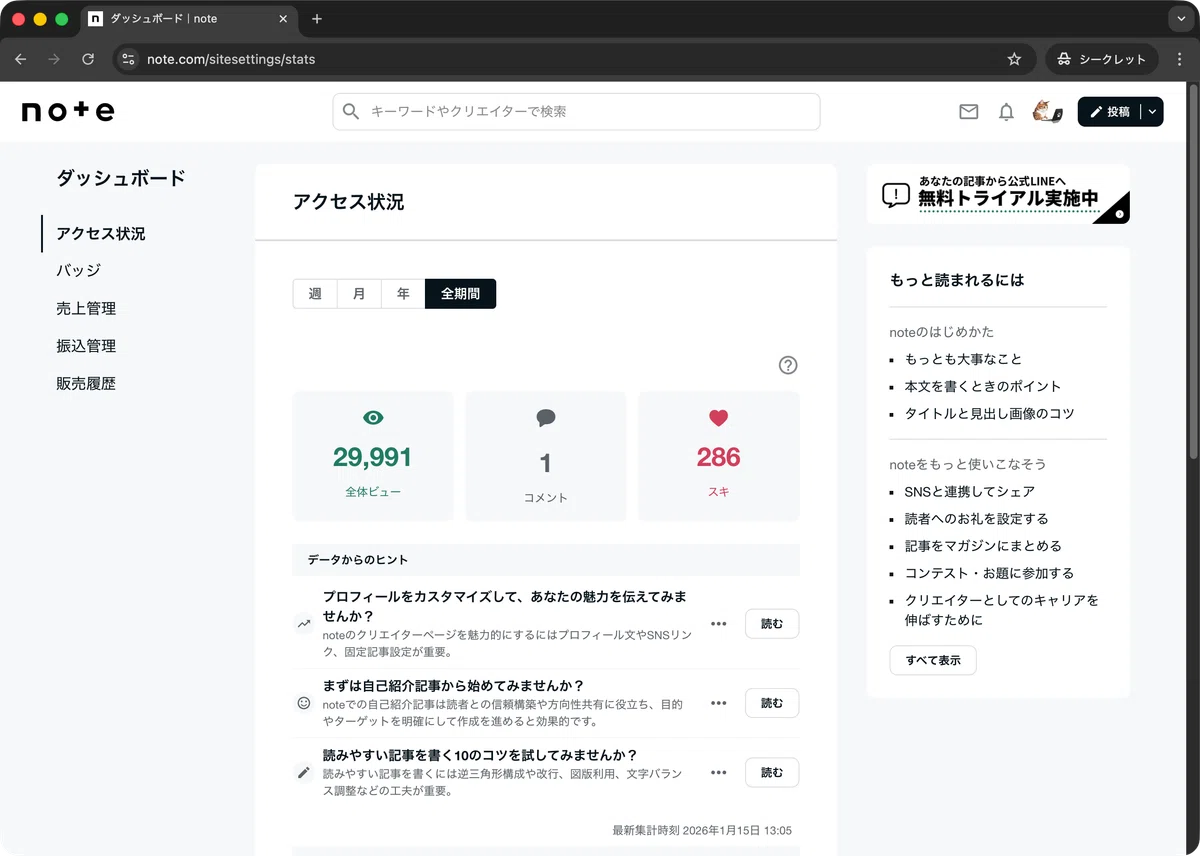1200x856 pixels.
Task: Open the Chrome three-dot menu
Action: (x=1179, y=59)
